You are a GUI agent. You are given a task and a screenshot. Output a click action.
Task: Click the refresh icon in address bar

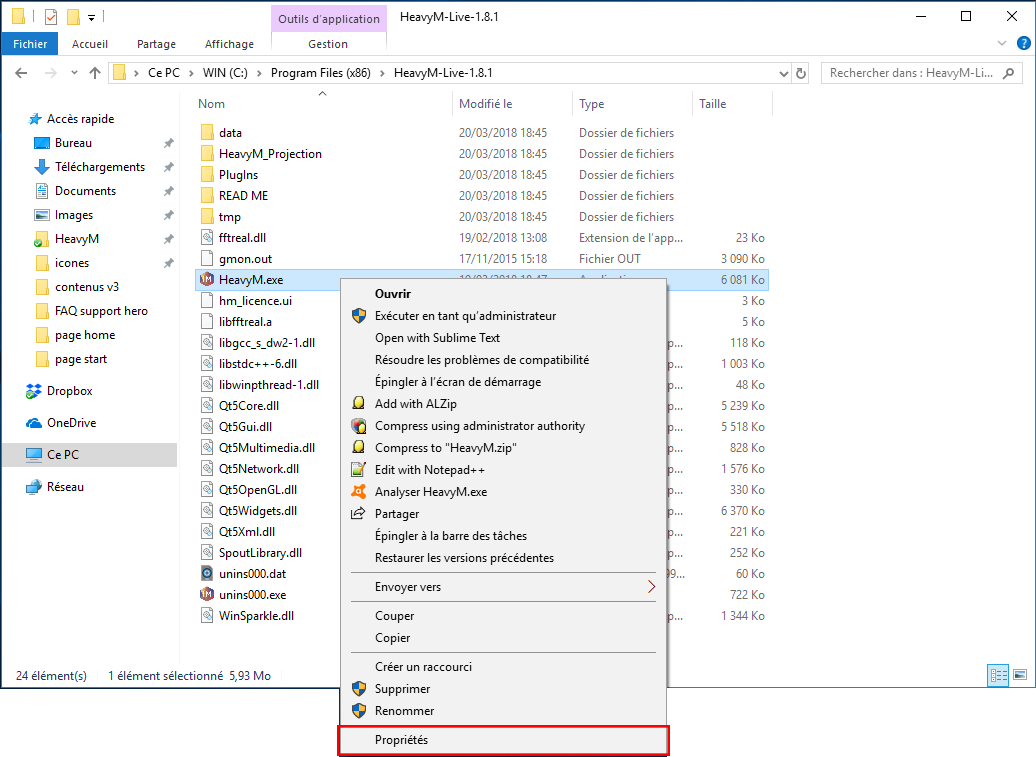[801, 73]
